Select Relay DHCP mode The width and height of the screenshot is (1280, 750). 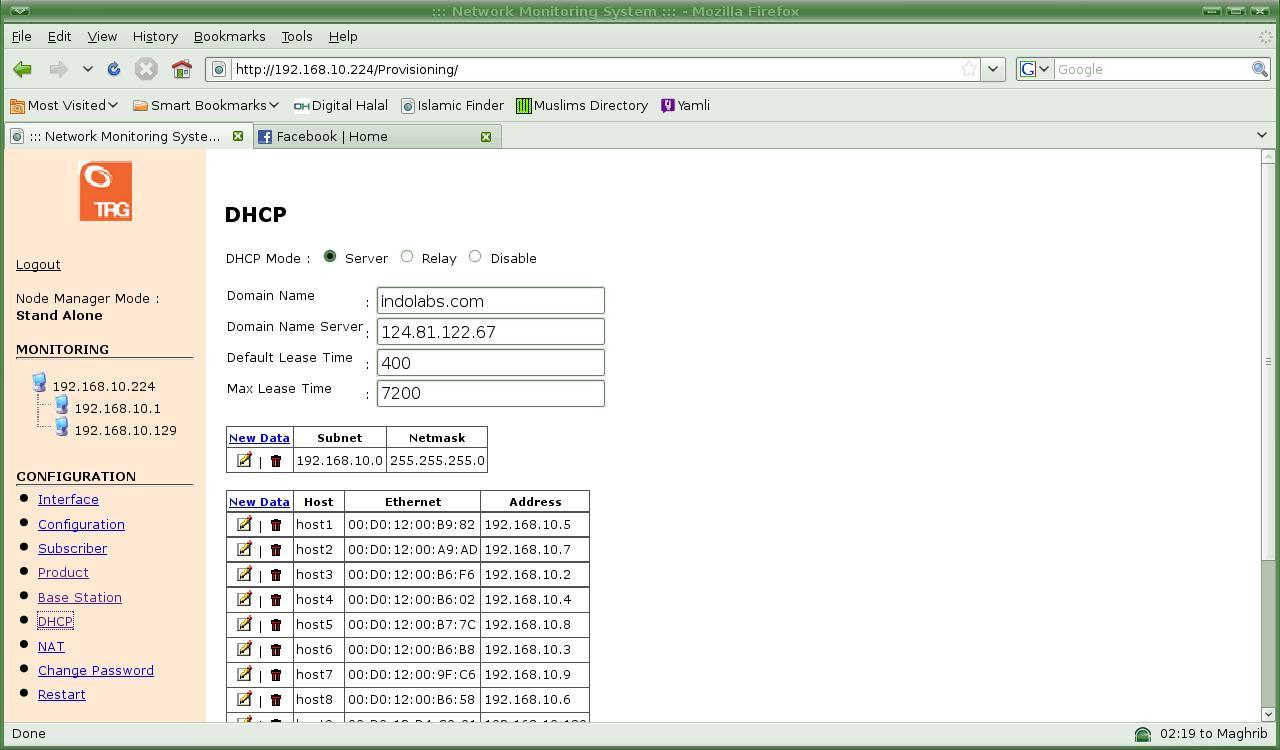pos(407,257)
